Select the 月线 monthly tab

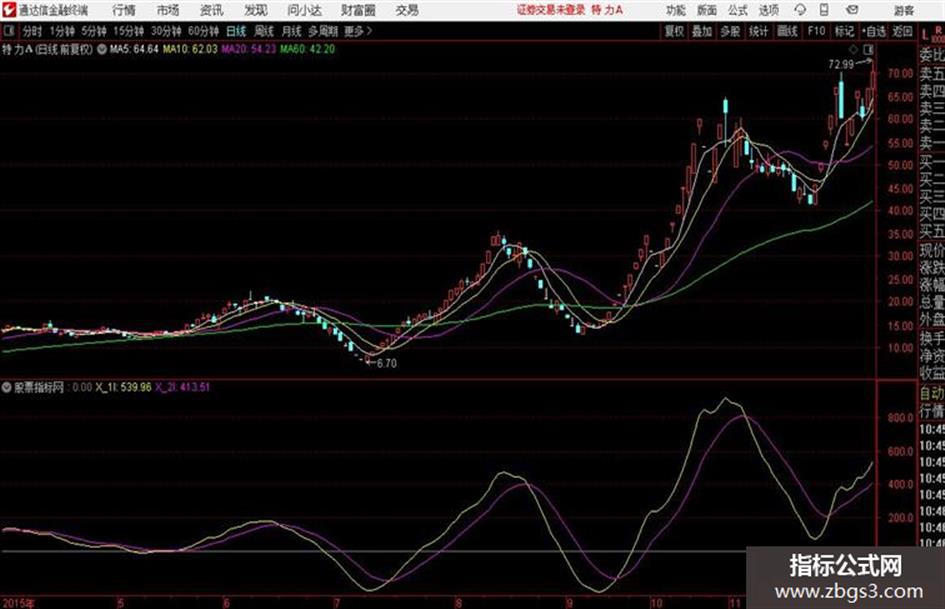[x=292, y=31]
